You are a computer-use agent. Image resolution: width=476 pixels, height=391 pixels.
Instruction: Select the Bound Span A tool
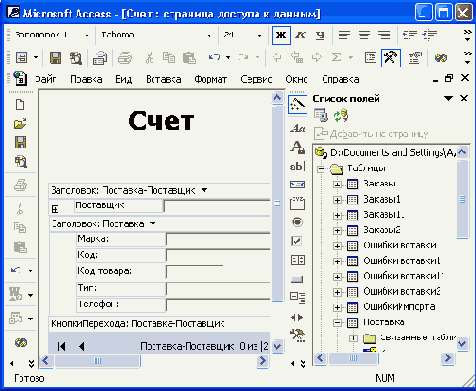click(297, 147)
